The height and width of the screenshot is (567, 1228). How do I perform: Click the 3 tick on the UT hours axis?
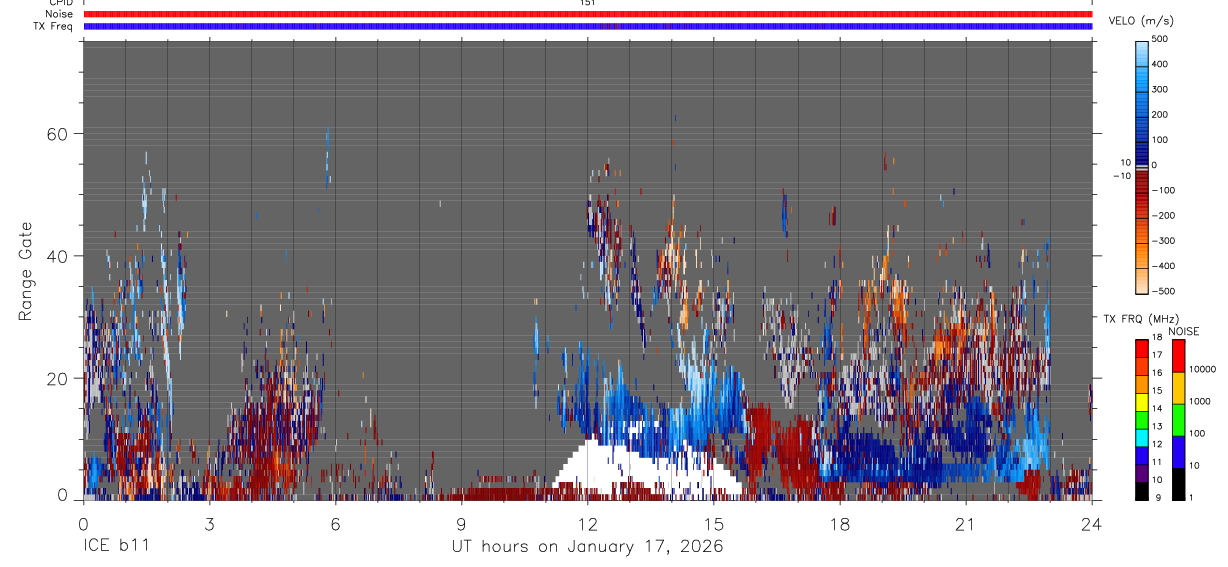click(210, 524)
